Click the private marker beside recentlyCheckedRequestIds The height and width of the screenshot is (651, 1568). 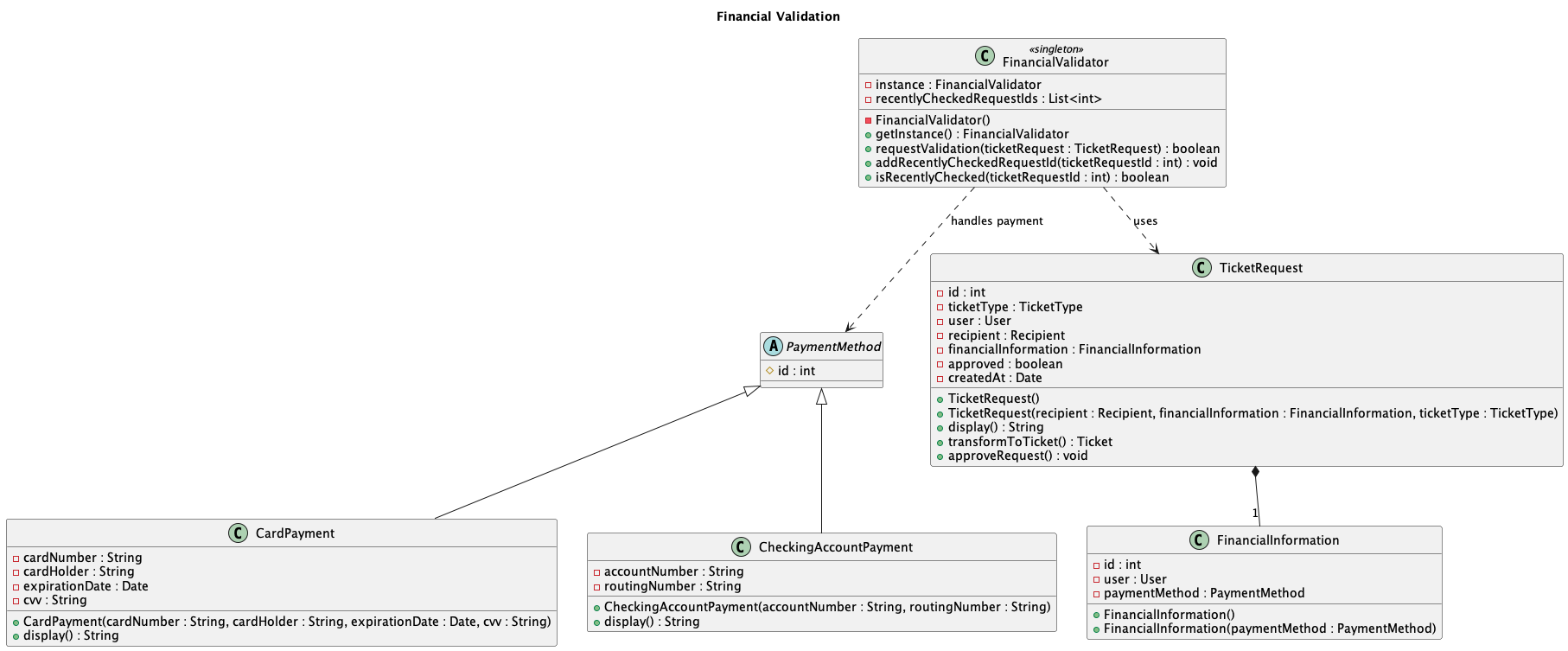[x=868, y=99]
